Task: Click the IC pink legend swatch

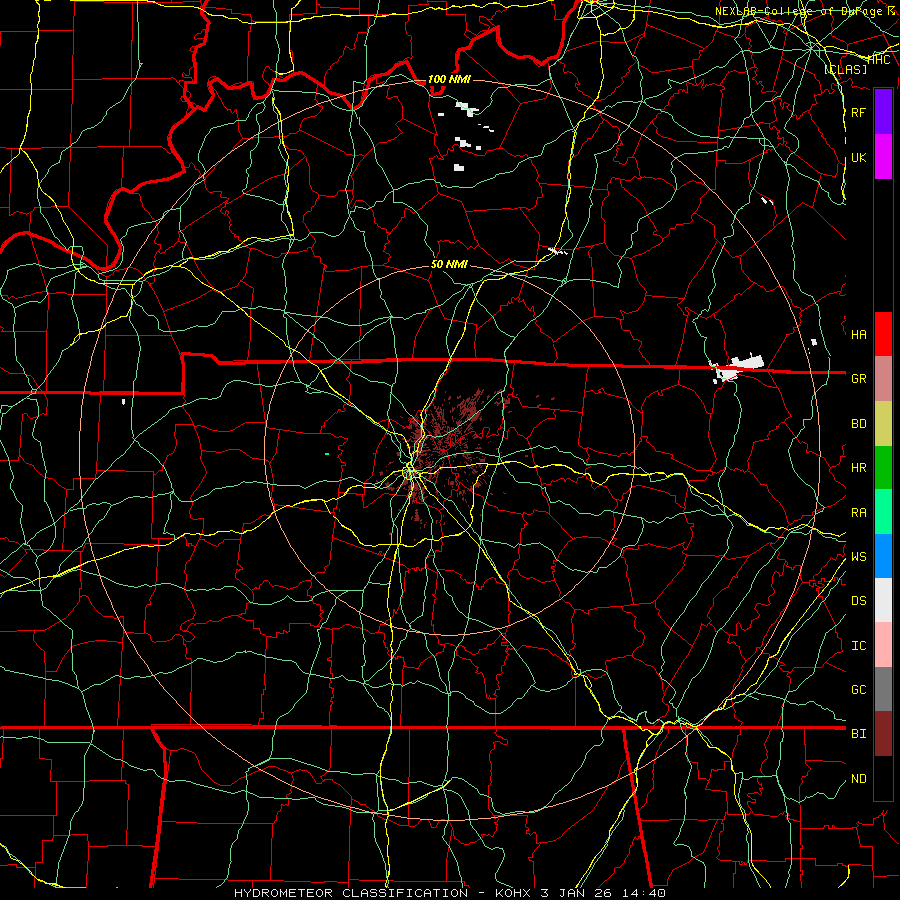Action: point(883,645)
